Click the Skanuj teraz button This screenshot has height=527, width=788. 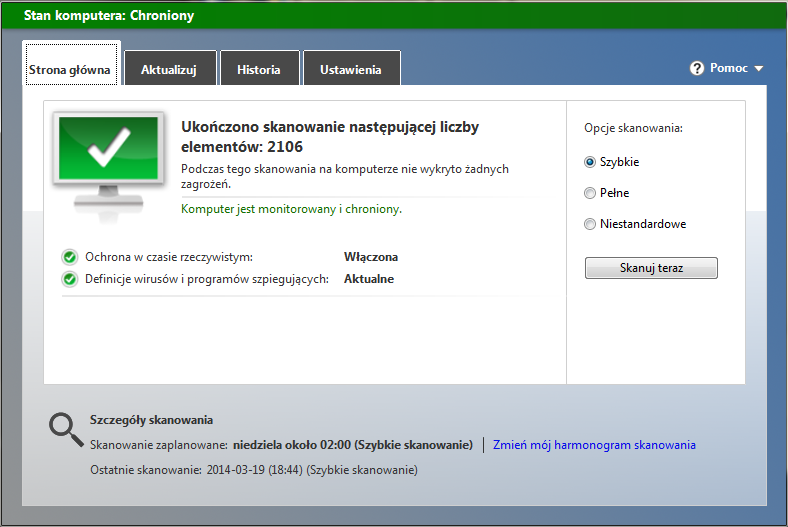651,268
